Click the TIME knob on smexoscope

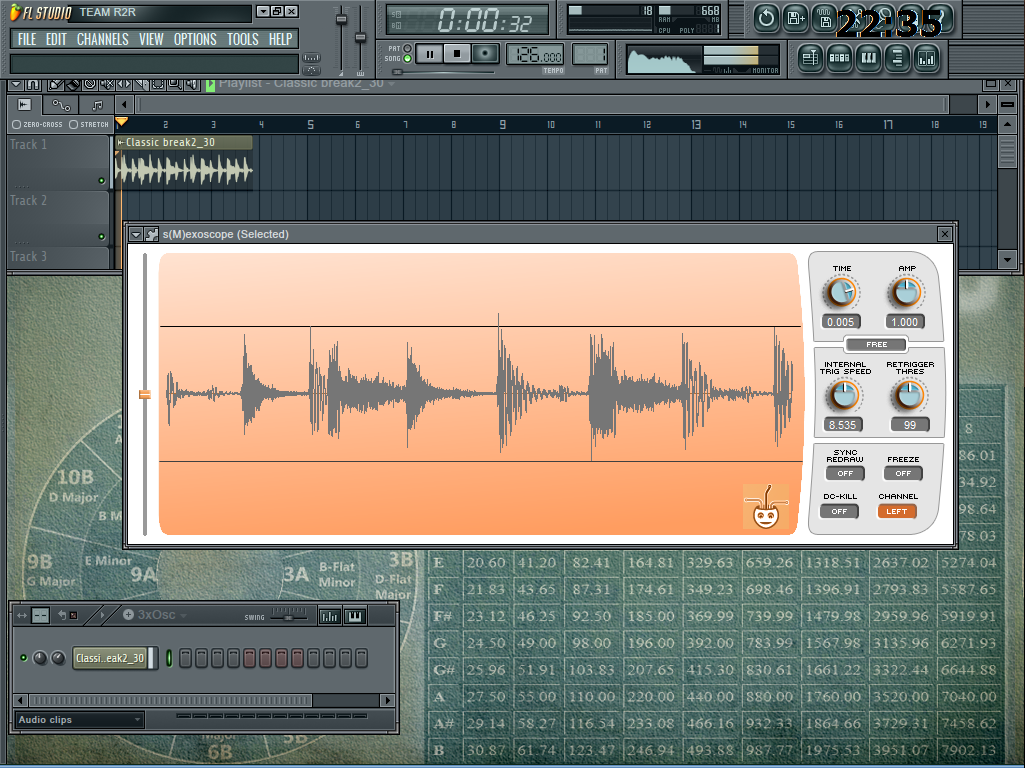841,293
